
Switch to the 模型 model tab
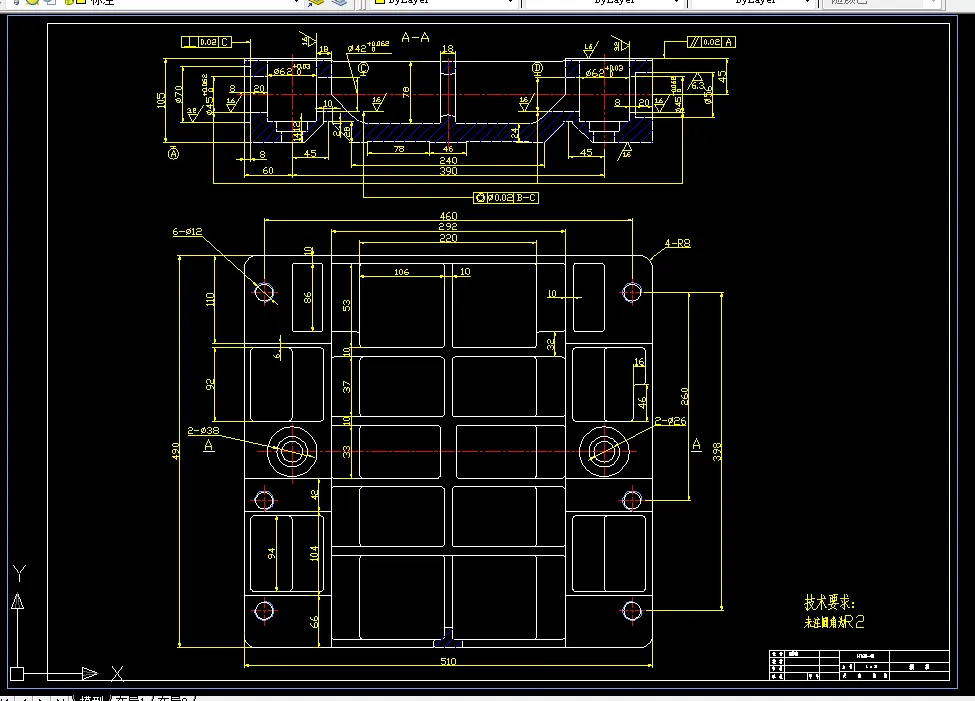91,698
